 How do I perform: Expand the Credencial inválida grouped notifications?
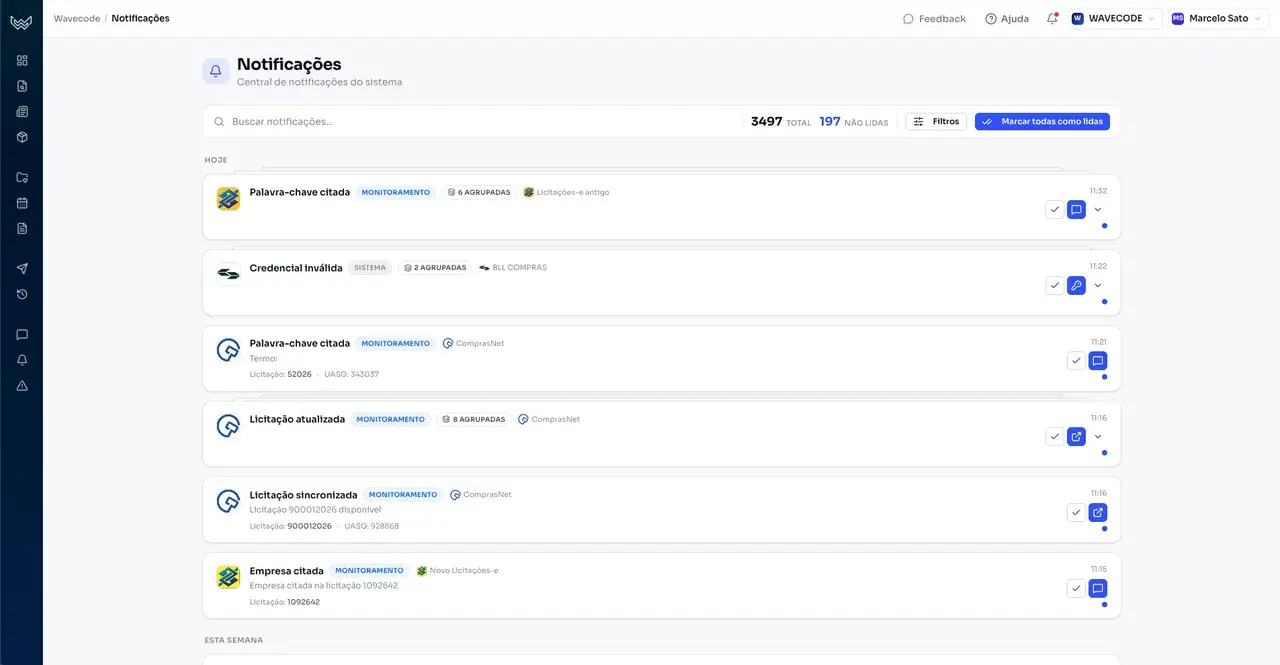tap(1098, 285)
